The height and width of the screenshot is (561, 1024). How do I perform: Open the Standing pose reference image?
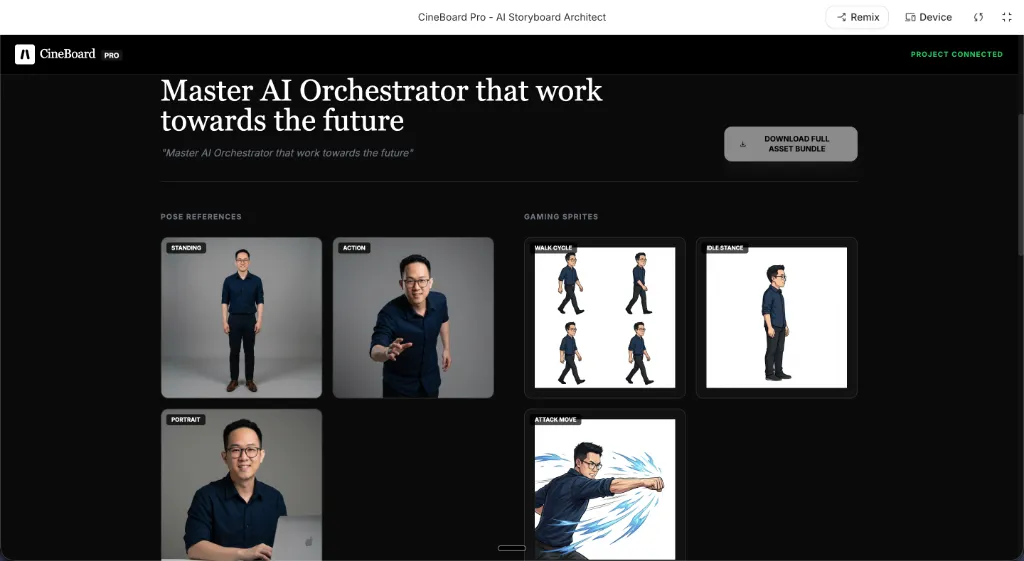[241, 318]
